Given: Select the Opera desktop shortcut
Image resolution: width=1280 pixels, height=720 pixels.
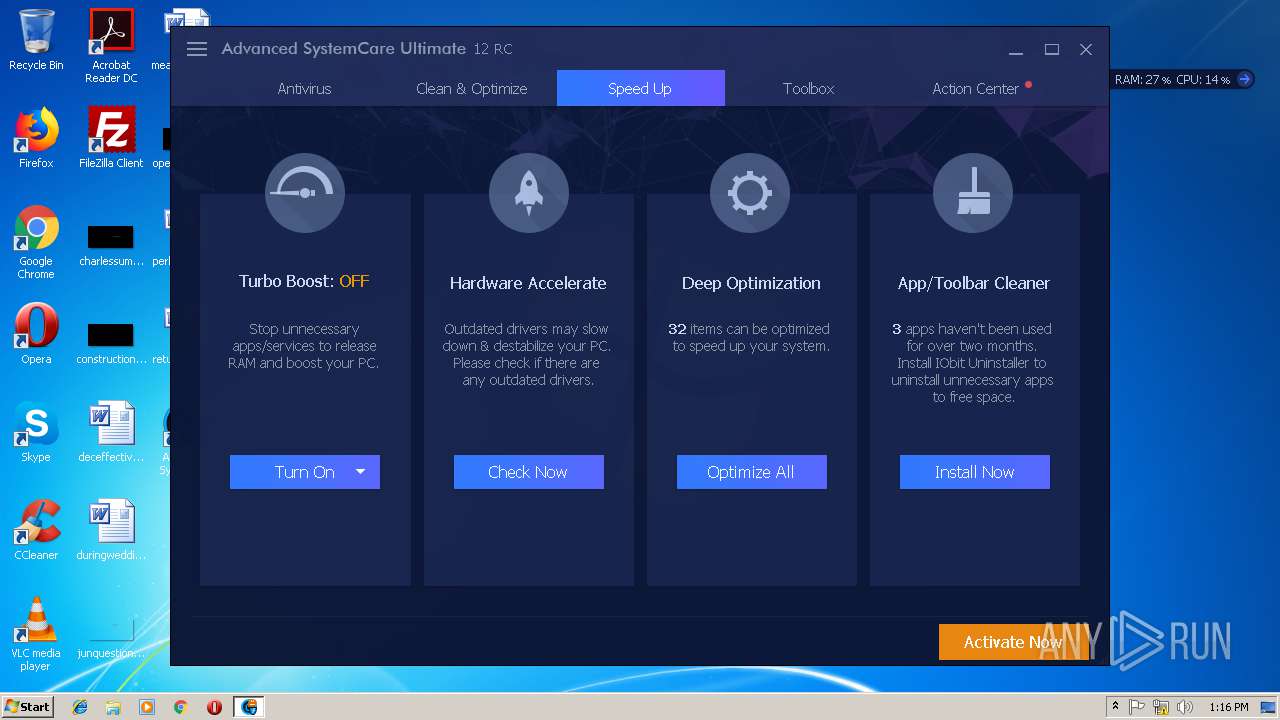Looking at the screenshot, I should tap(36, 334).
